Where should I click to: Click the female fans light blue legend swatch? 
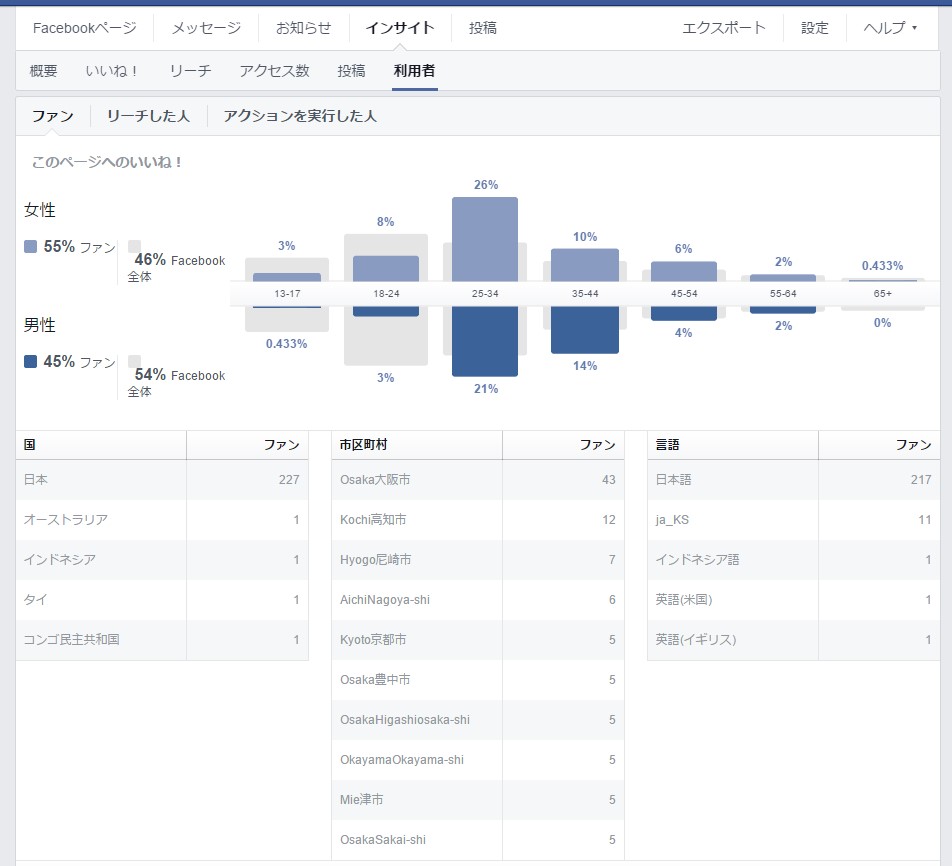pyautogui.click(x=31, y=246)
